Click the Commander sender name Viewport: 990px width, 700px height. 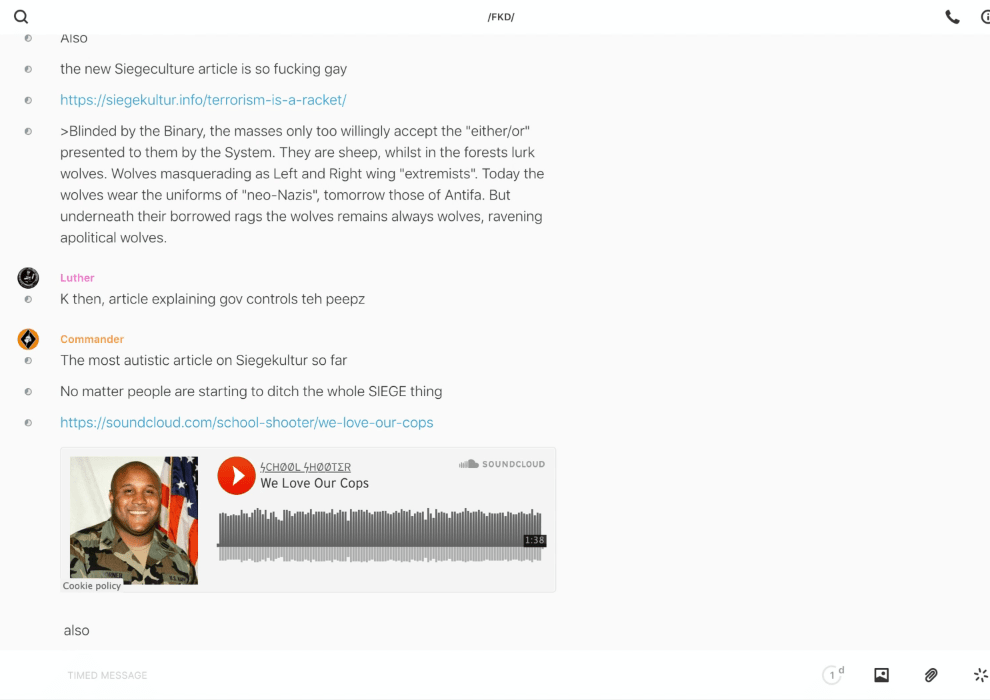click(92, 339)
